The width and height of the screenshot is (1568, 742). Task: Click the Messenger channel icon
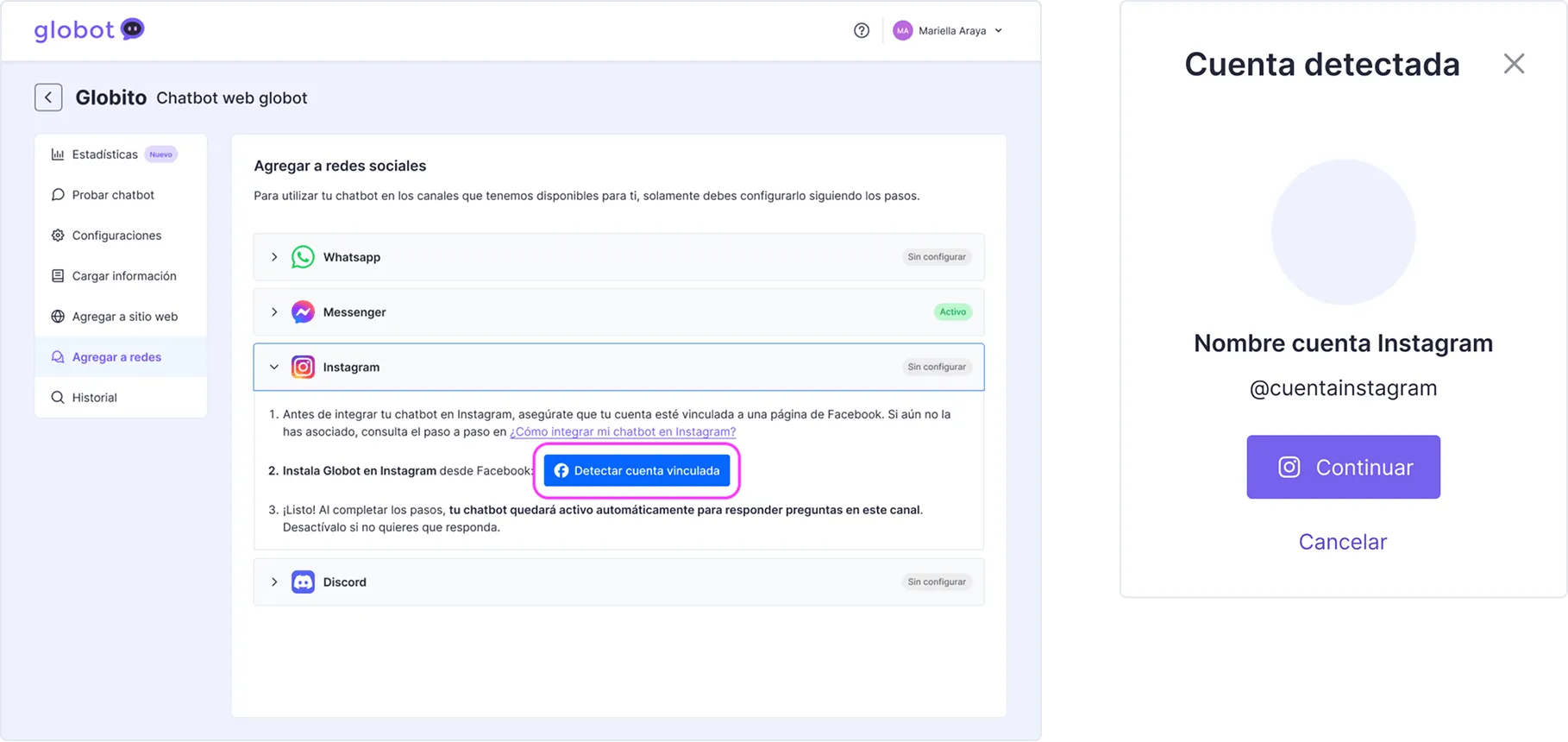tap(303, 312)
